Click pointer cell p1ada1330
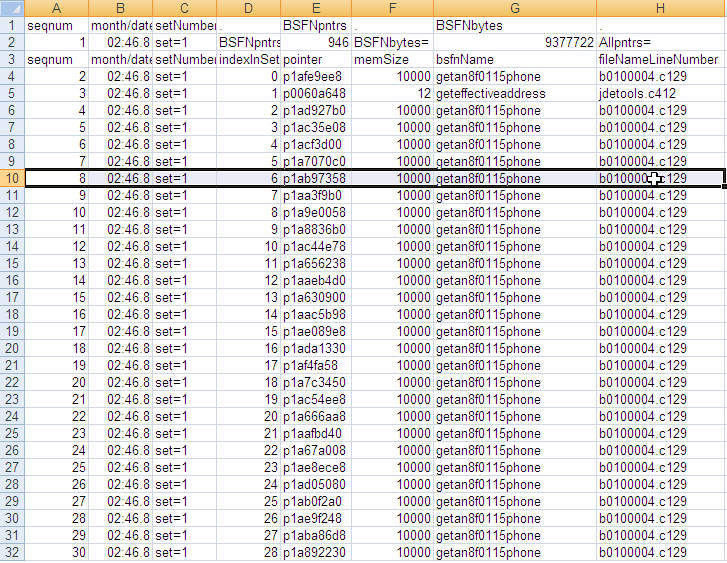 (316, 349)
